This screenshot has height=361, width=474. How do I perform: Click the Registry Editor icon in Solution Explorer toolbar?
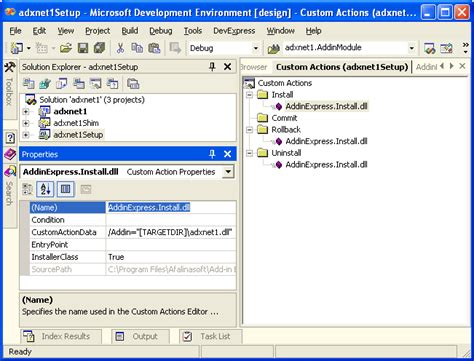tap(45, 84)
